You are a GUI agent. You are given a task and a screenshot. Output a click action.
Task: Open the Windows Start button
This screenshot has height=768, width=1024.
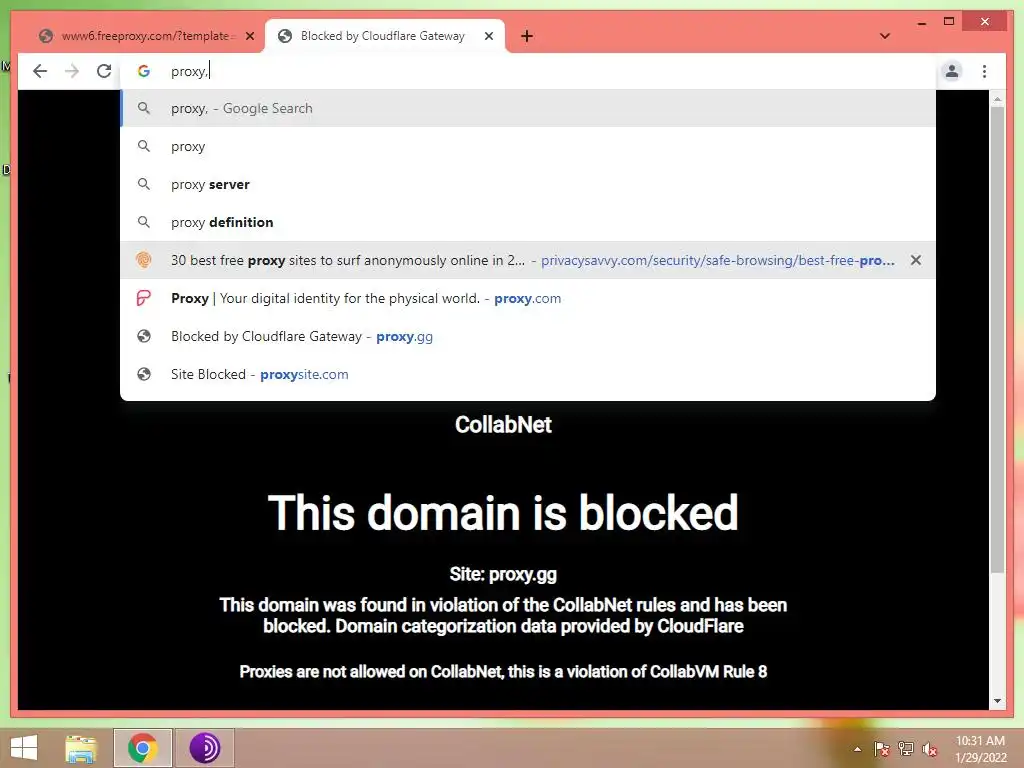click(24, 748)
